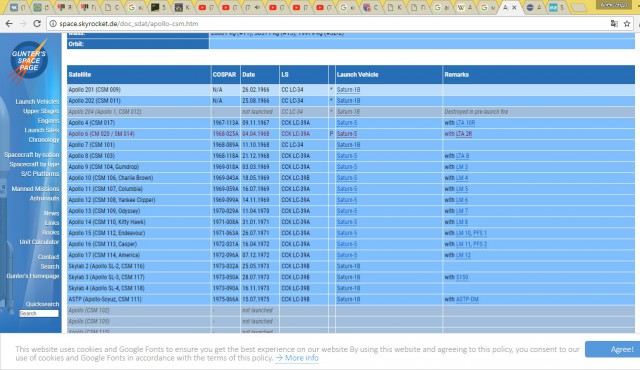This screenshot has width=640, height=370.
Task: Click the Gunter's Space Page logo
Action: coord(29,61)
